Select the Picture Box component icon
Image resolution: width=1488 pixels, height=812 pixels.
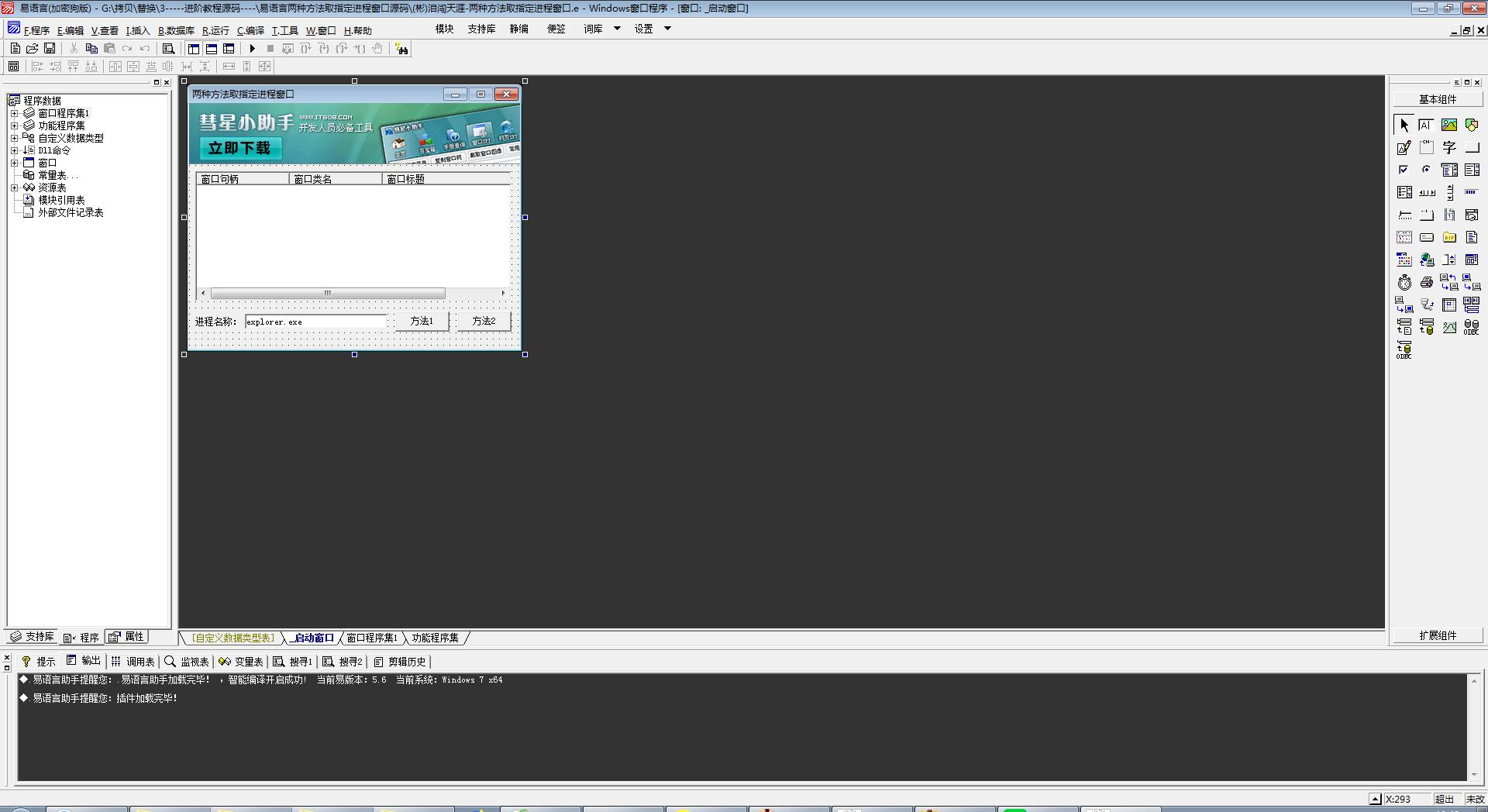[1449, 125]
